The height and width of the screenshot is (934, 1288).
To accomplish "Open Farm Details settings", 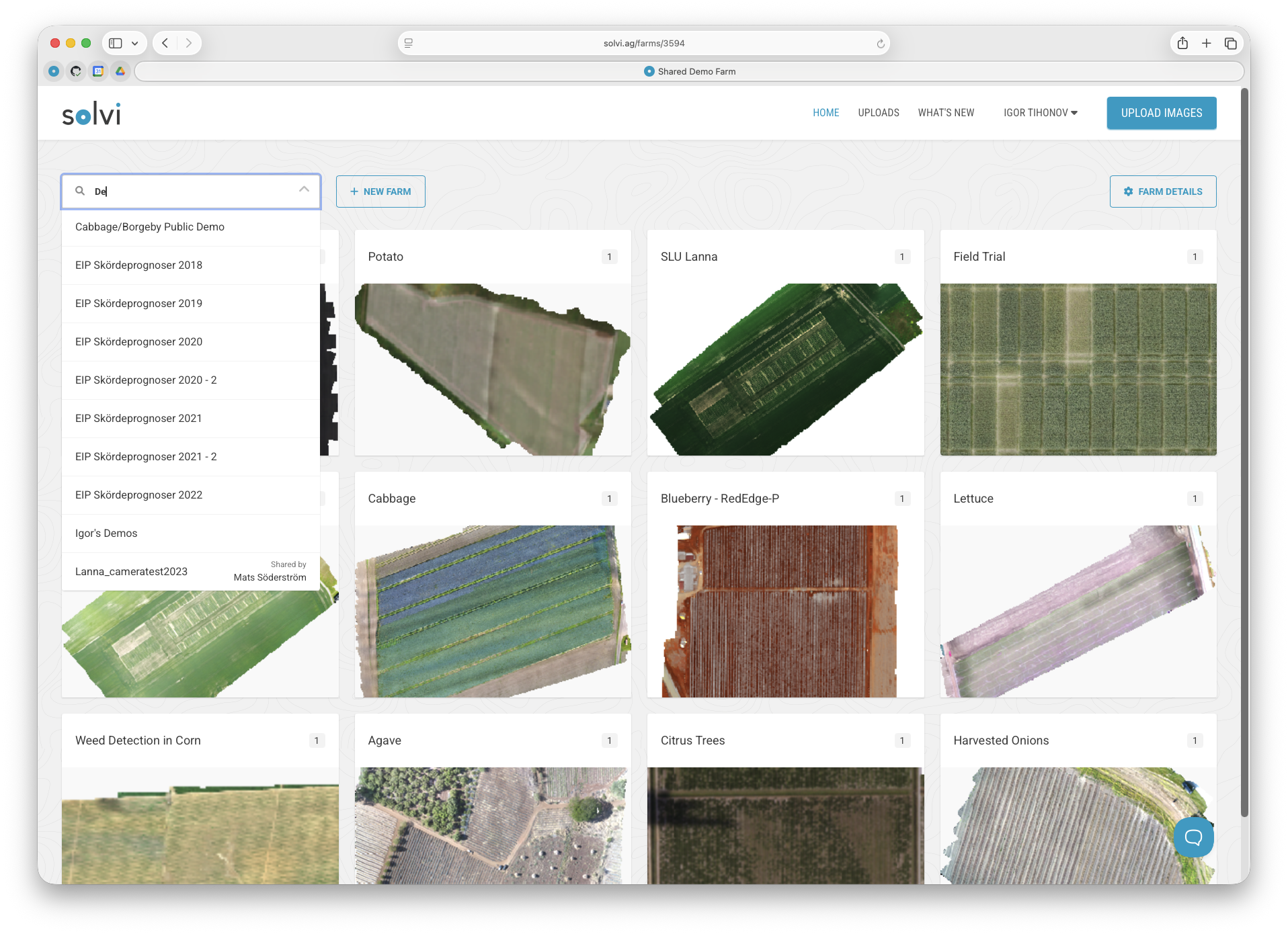I will coord(1162,192).
